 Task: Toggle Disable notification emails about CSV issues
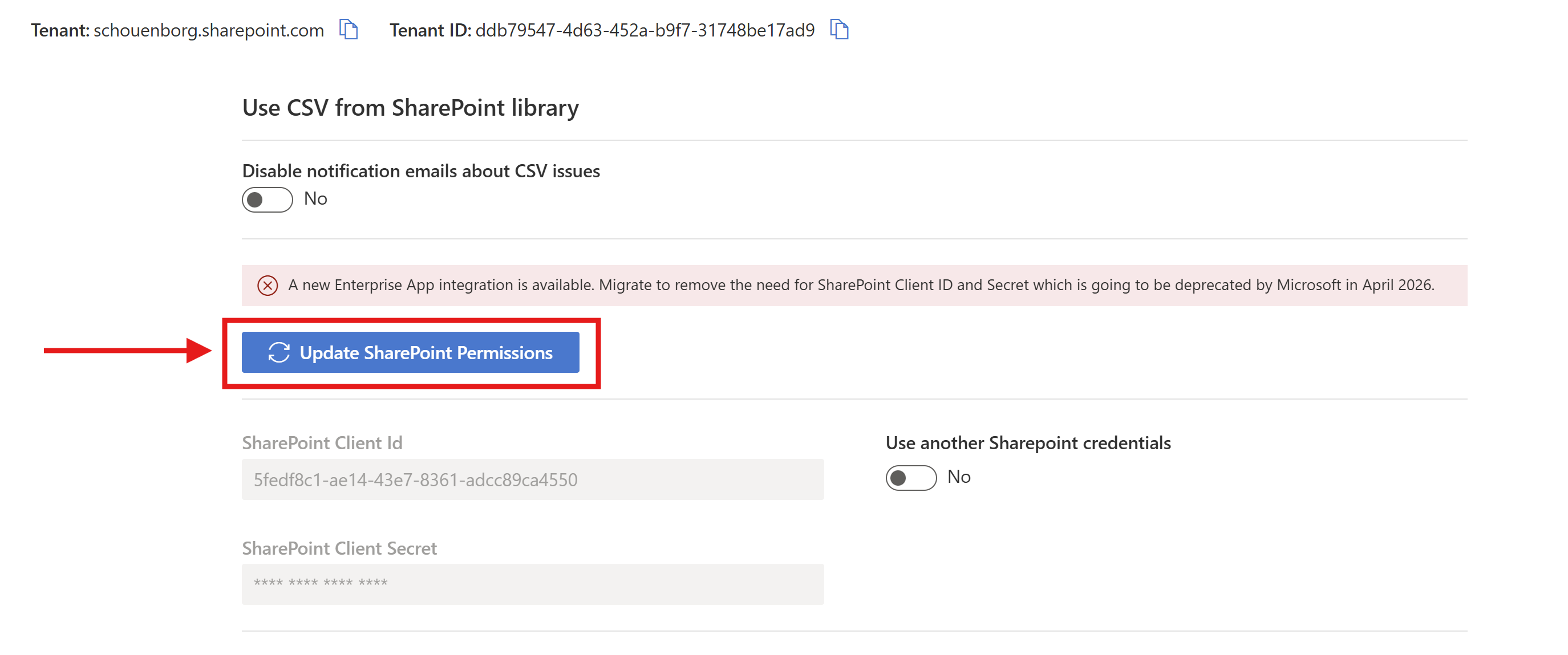(x=267, y=200)
